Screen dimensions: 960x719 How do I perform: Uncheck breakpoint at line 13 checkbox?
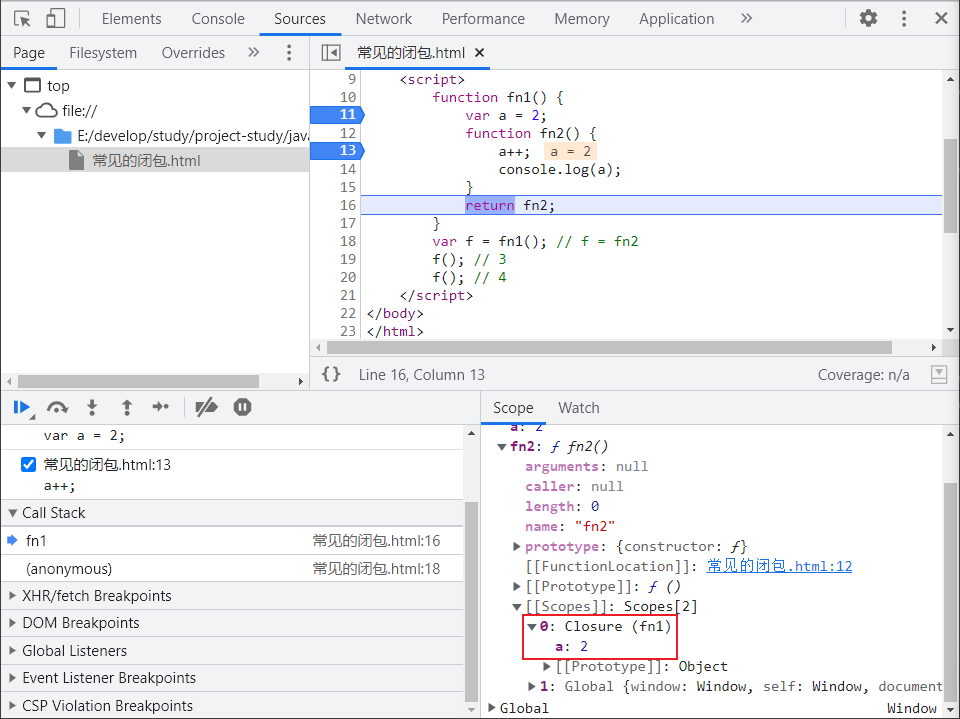28,464
